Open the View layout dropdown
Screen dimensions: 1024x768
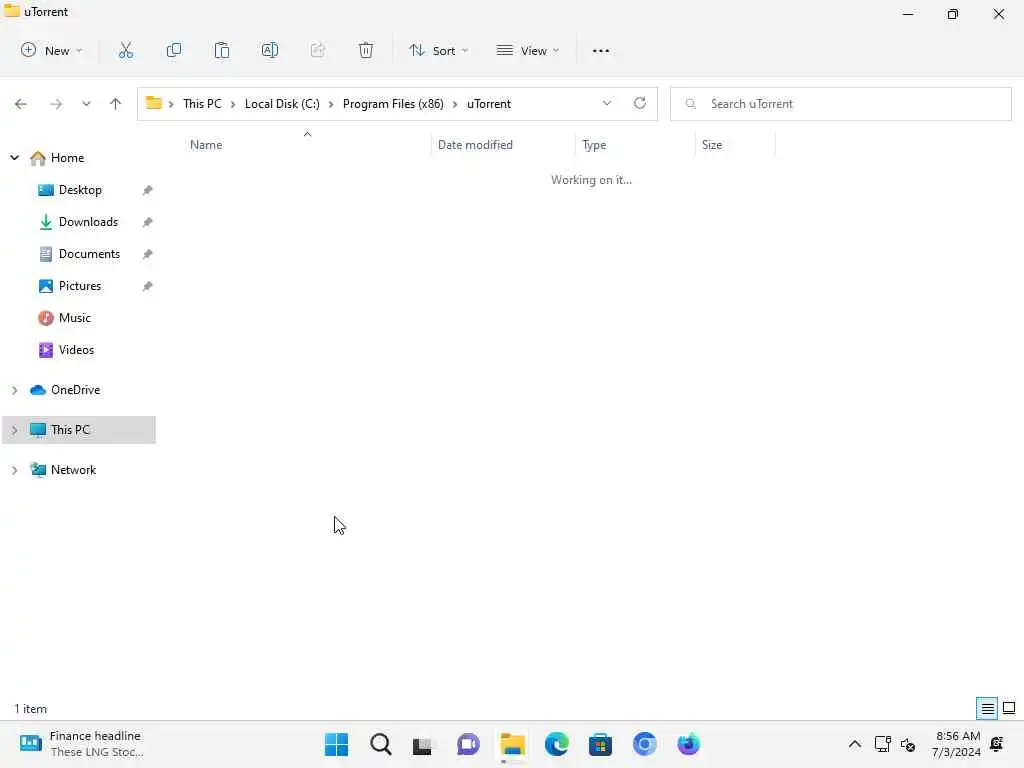pos(528,50)
